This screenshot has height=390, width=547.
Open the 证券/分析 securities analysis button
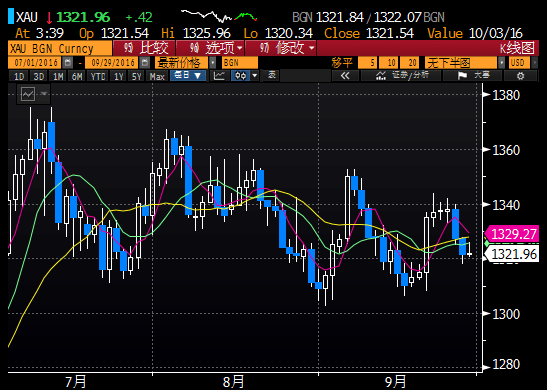pyautogui.click(x=401, y=76)
